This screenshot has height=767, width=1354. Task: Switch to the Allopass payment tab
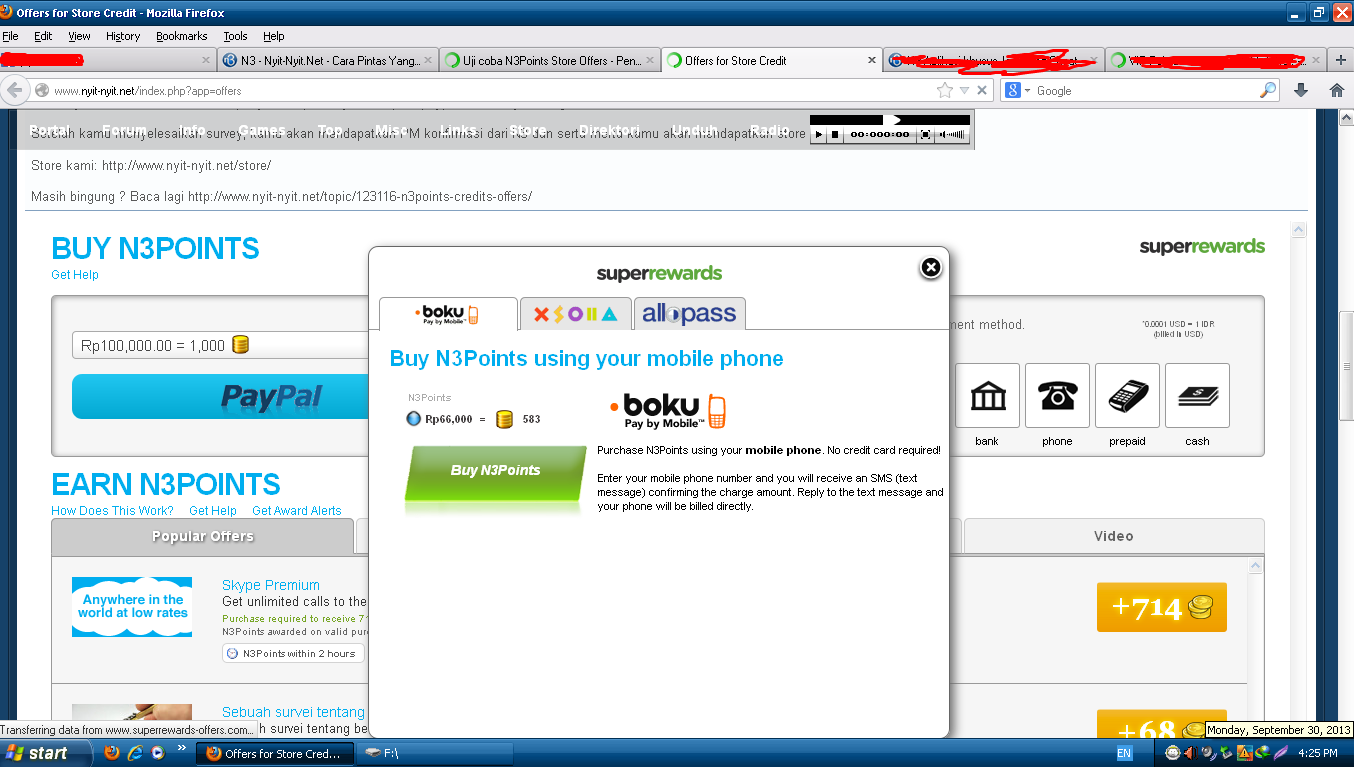pyautogui.click(x=689, y=314)
